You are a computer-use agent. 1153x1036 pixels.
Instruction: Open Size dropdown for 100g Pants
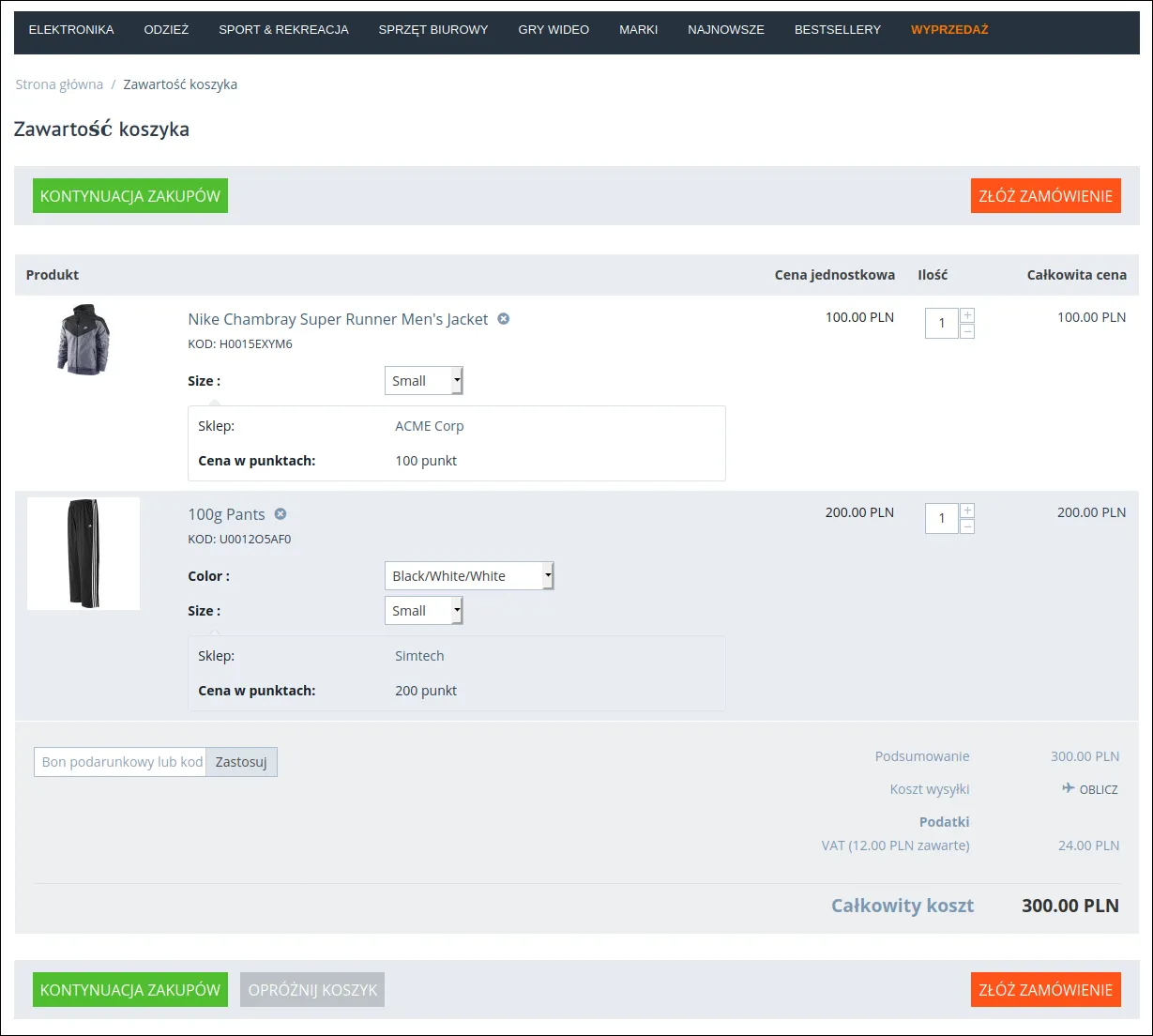click(x=424, y=611)
